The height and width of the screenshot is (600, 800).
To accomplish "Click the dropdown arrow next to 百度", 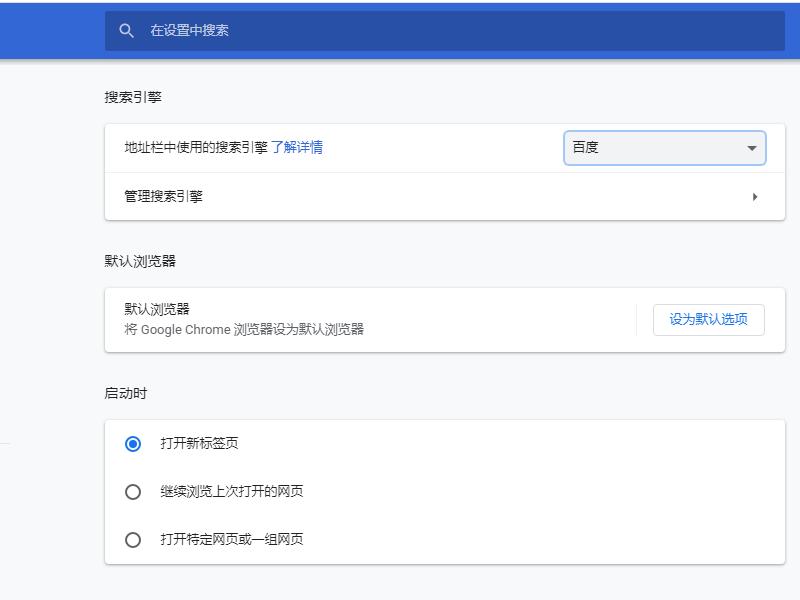I will [752, 147].
